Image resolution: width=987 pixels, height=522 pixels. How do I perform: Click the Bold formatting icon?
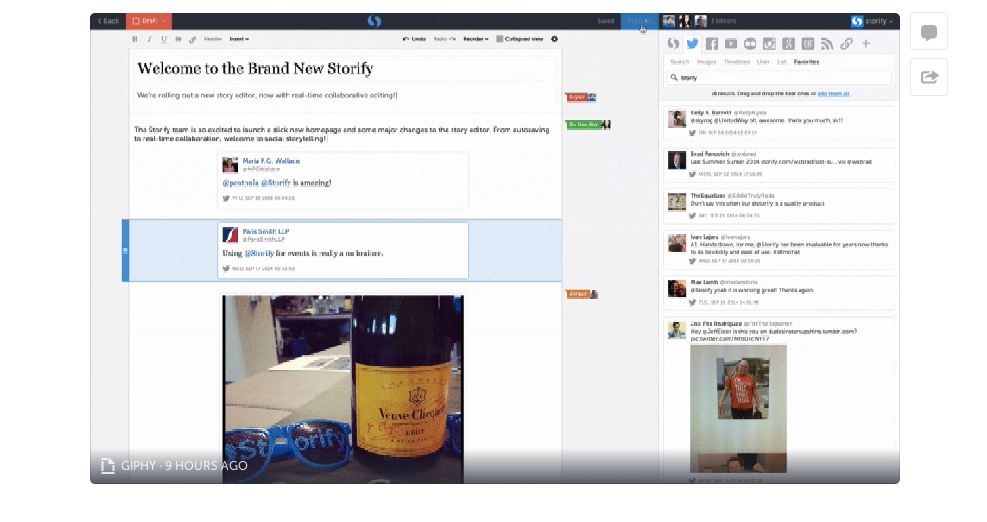click(134, 39)
